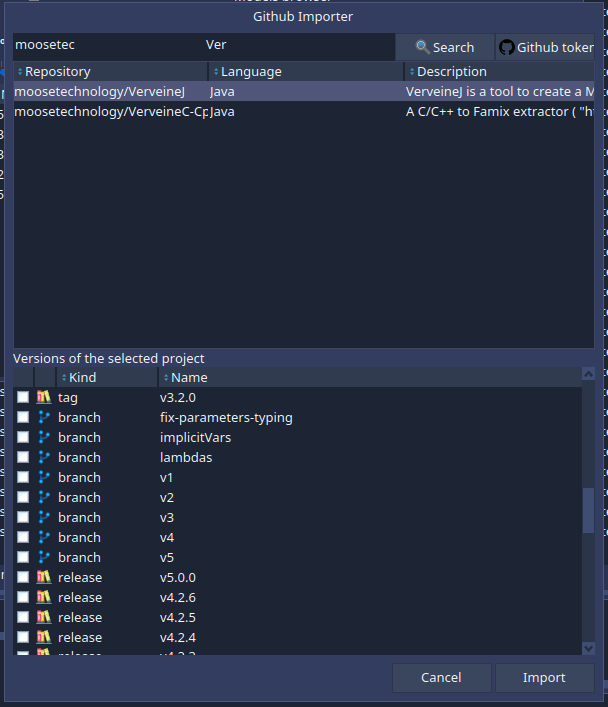Select moosetechnology/VerveineJ repository row
Viewport: 608px width, 707px height.
pos(304,92)
